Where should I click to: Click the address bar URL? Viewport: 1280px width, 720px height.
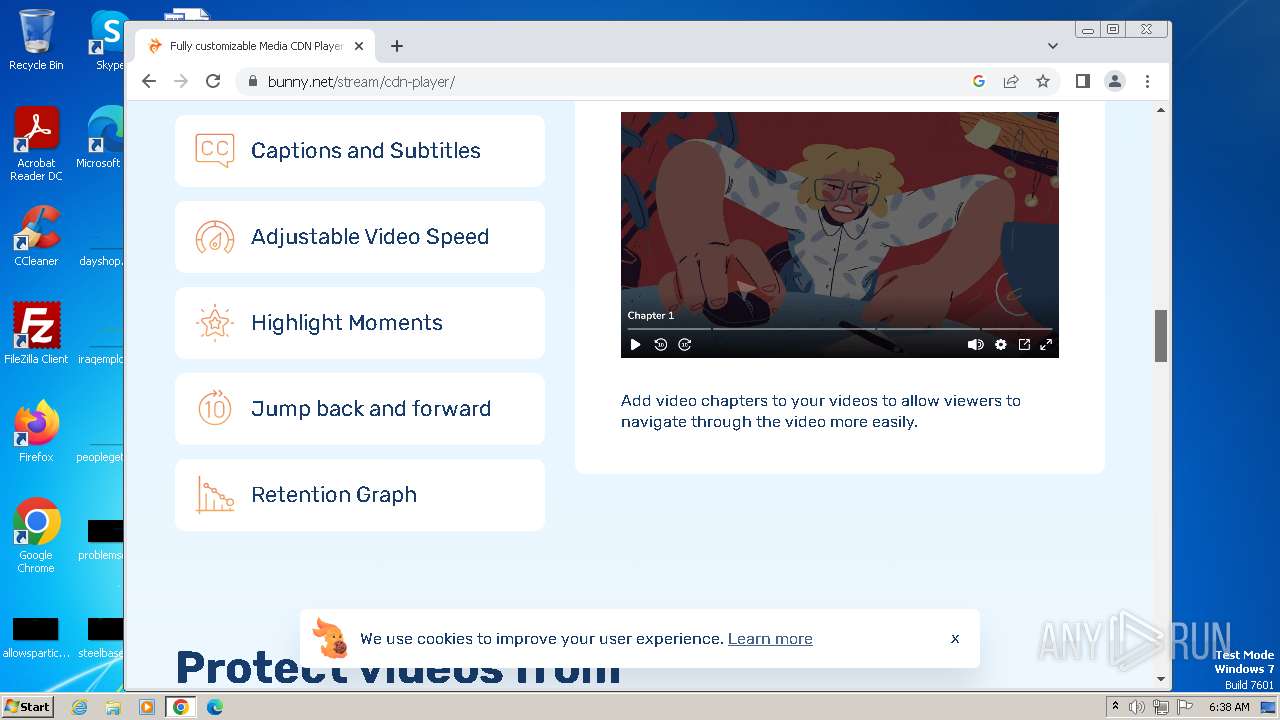pos(361,82)
